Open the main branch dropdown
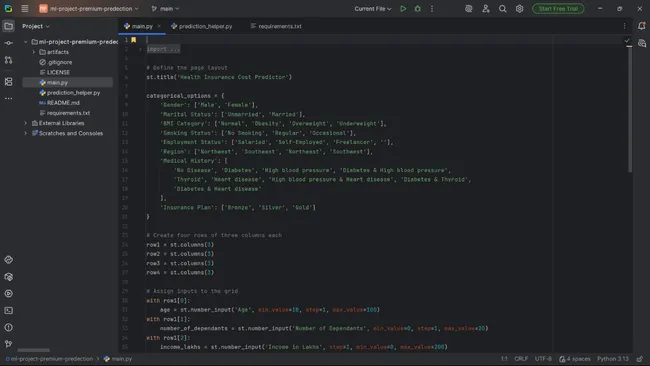Viewport: 650px width, 366px height. click(x=165, y=9)
